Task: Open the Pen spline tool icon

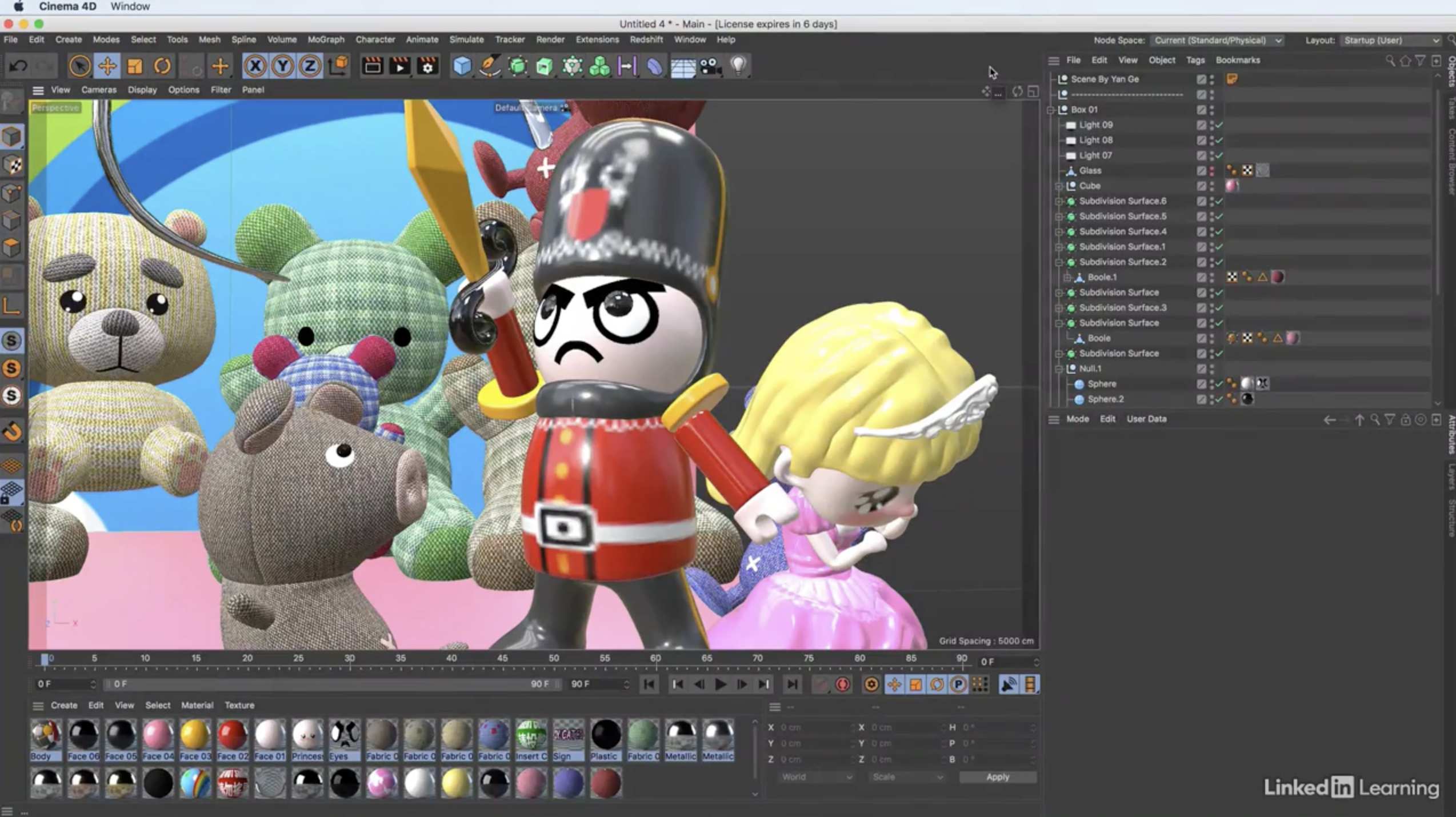Action: coord(489,66)
